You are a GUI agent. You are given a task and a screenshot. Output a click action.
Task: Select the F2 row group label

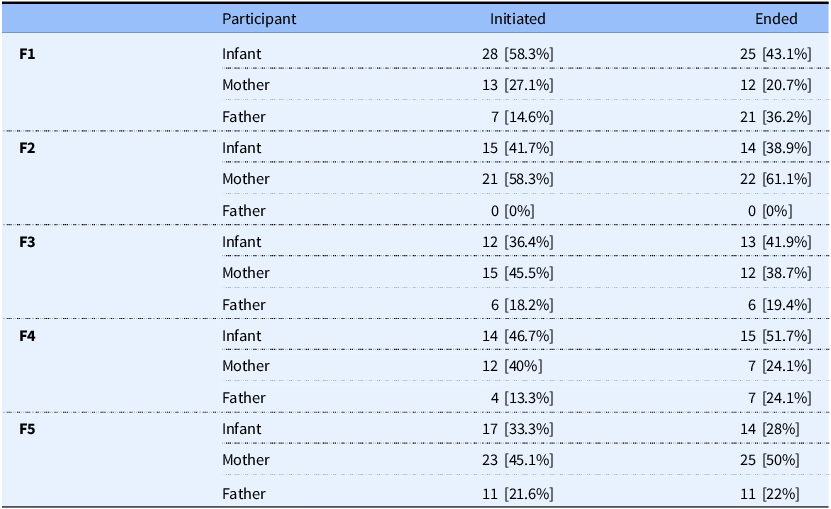coord(28,148)
